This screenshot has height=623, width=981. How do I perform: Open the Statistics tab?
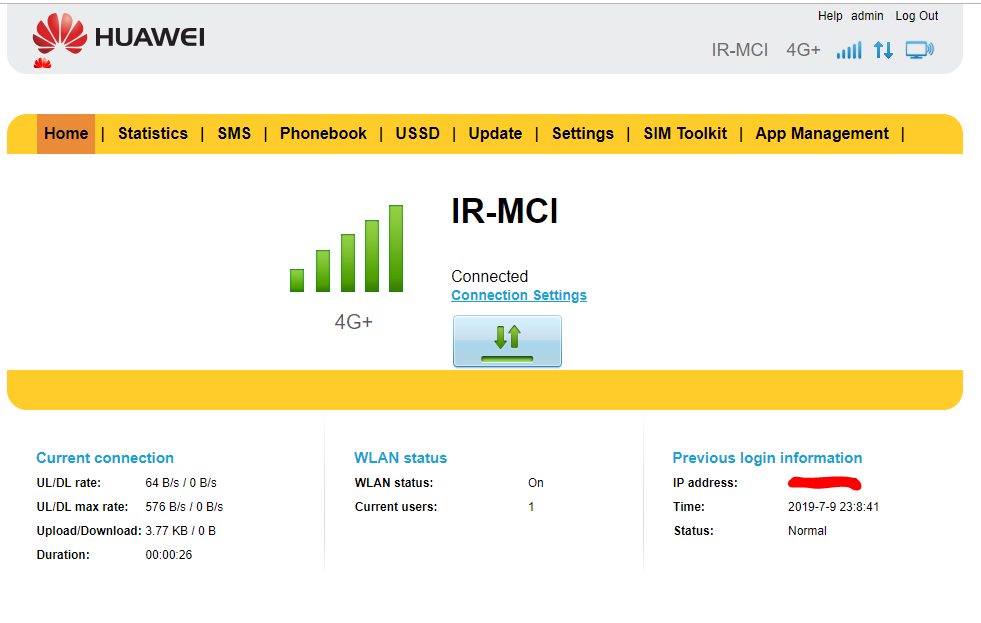point(153,134)
